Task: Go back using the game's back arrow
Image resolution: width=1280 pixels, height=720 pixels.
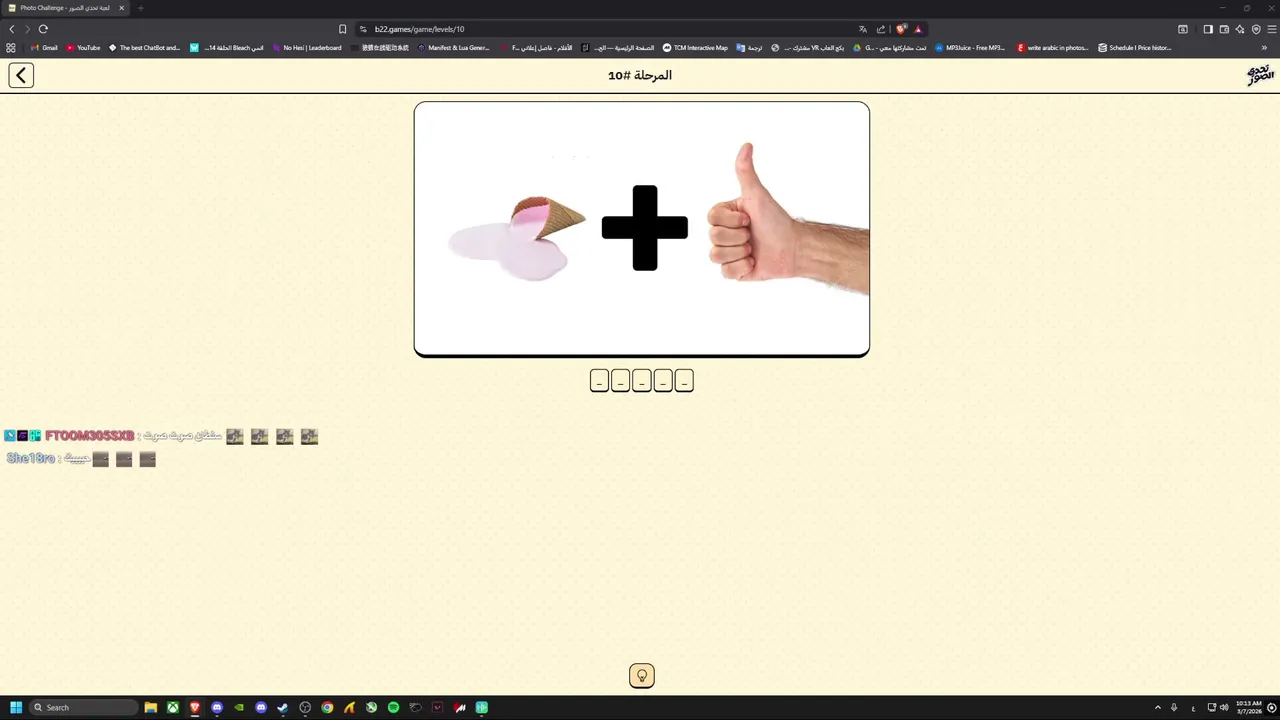Action: 21,75
